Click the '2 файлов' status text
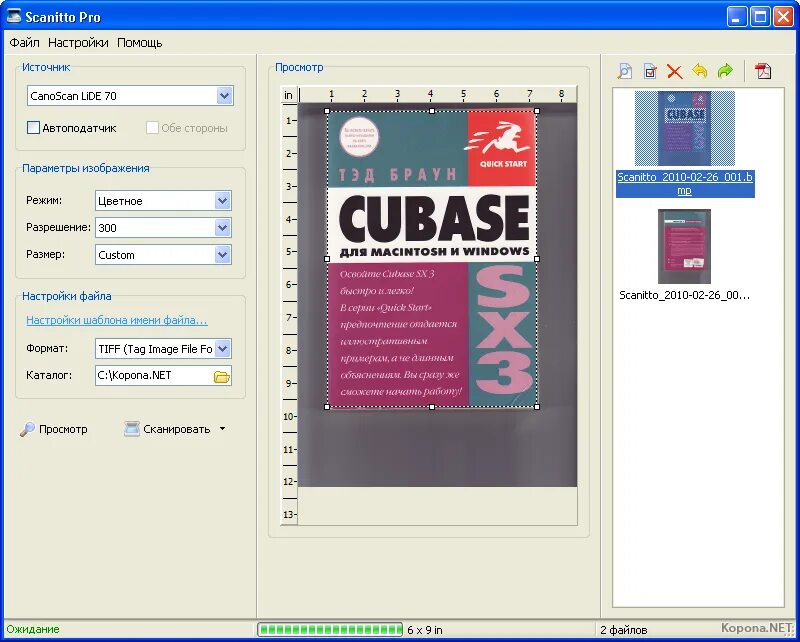Image resolution: width=800 pixels, height=642 pixels. (x=623, y=630)
